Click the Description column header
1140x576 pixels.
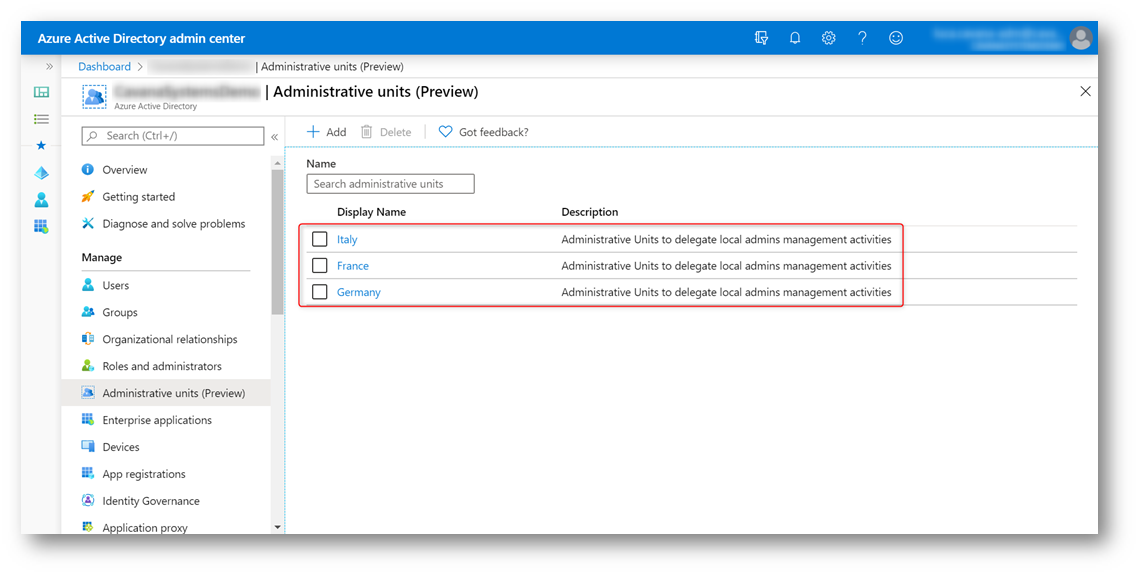tap(590, 212)
